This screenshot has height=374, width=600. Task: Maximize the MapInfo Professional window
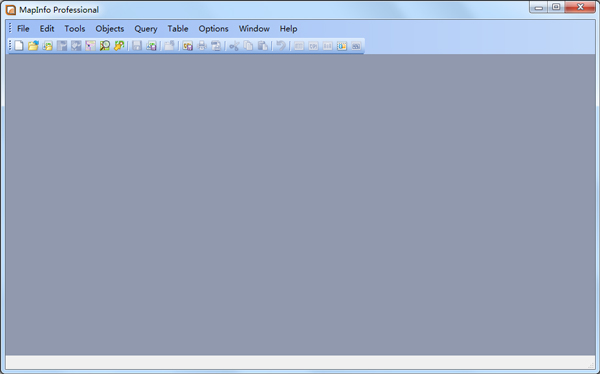tap(556, 7)
